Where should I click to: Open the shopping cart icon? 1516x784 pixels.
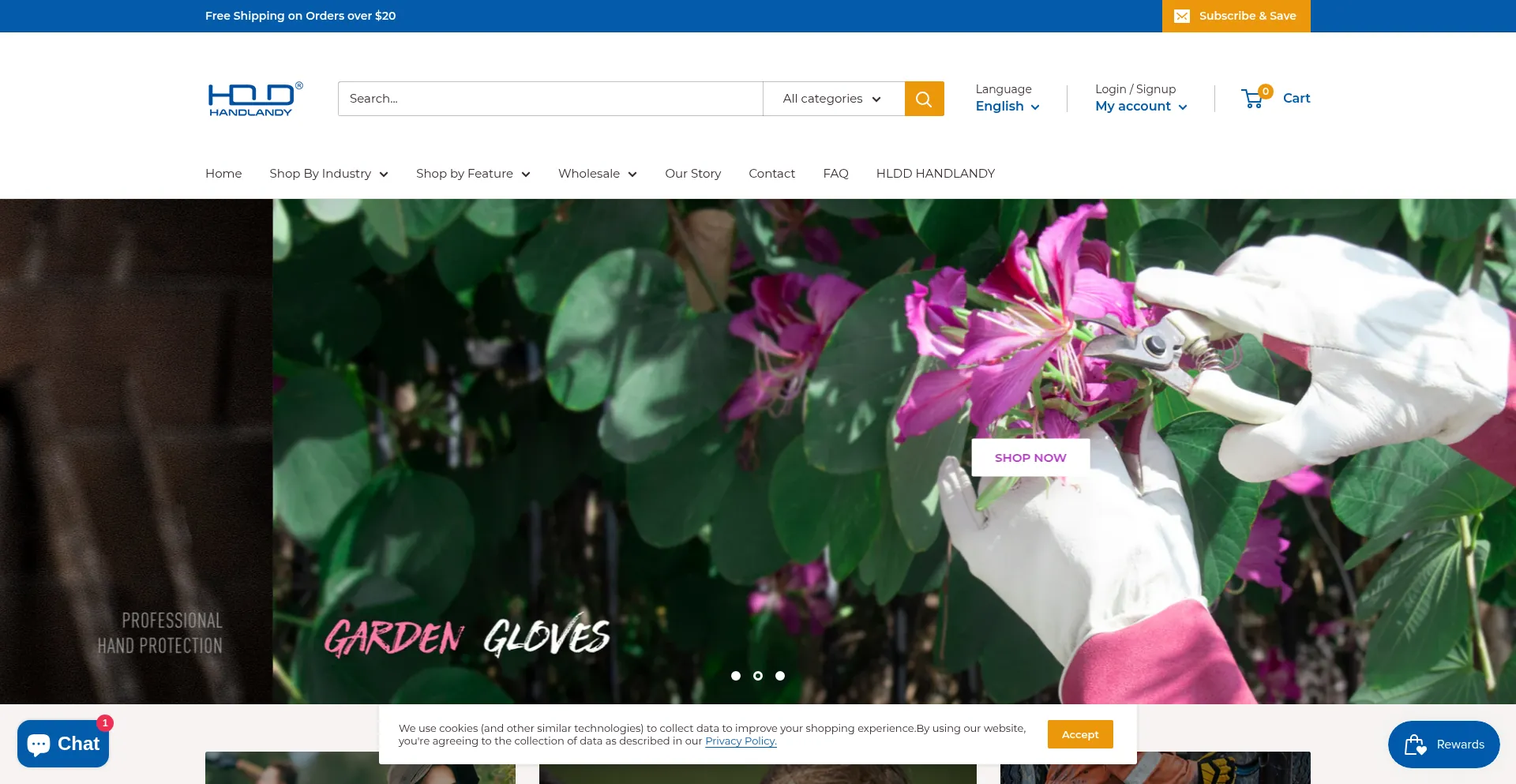click(1253, 99)
